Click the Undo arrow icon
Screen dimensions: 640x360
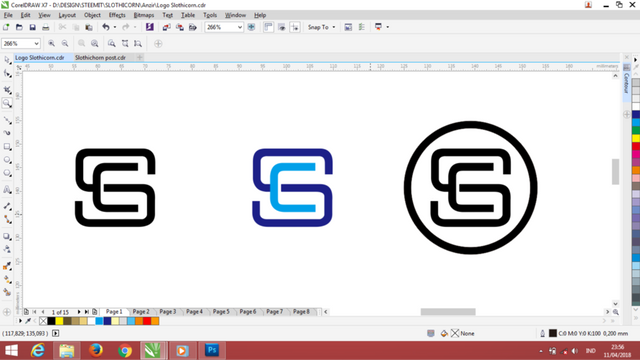pos(106,27)
